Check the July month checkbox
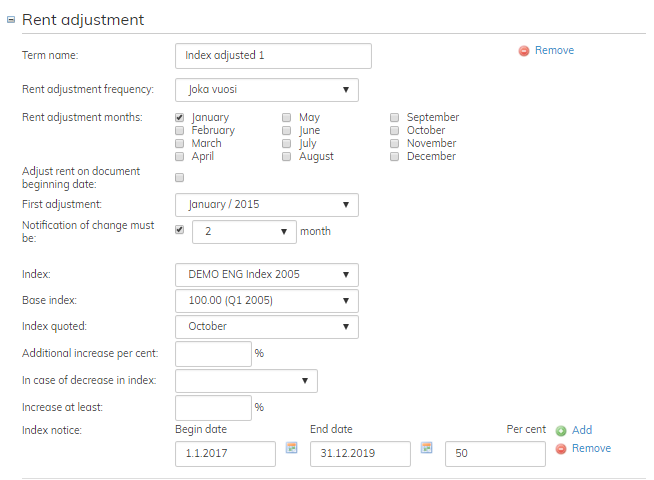The image size is (654, 480). [288, 144]
